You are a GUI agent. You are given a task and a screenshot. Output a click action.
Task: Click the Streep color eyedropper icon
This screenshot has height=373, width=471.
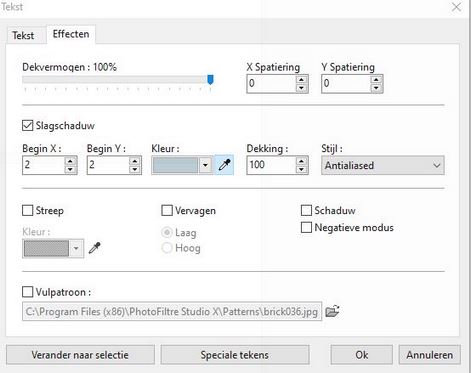(x=95, y=248)
